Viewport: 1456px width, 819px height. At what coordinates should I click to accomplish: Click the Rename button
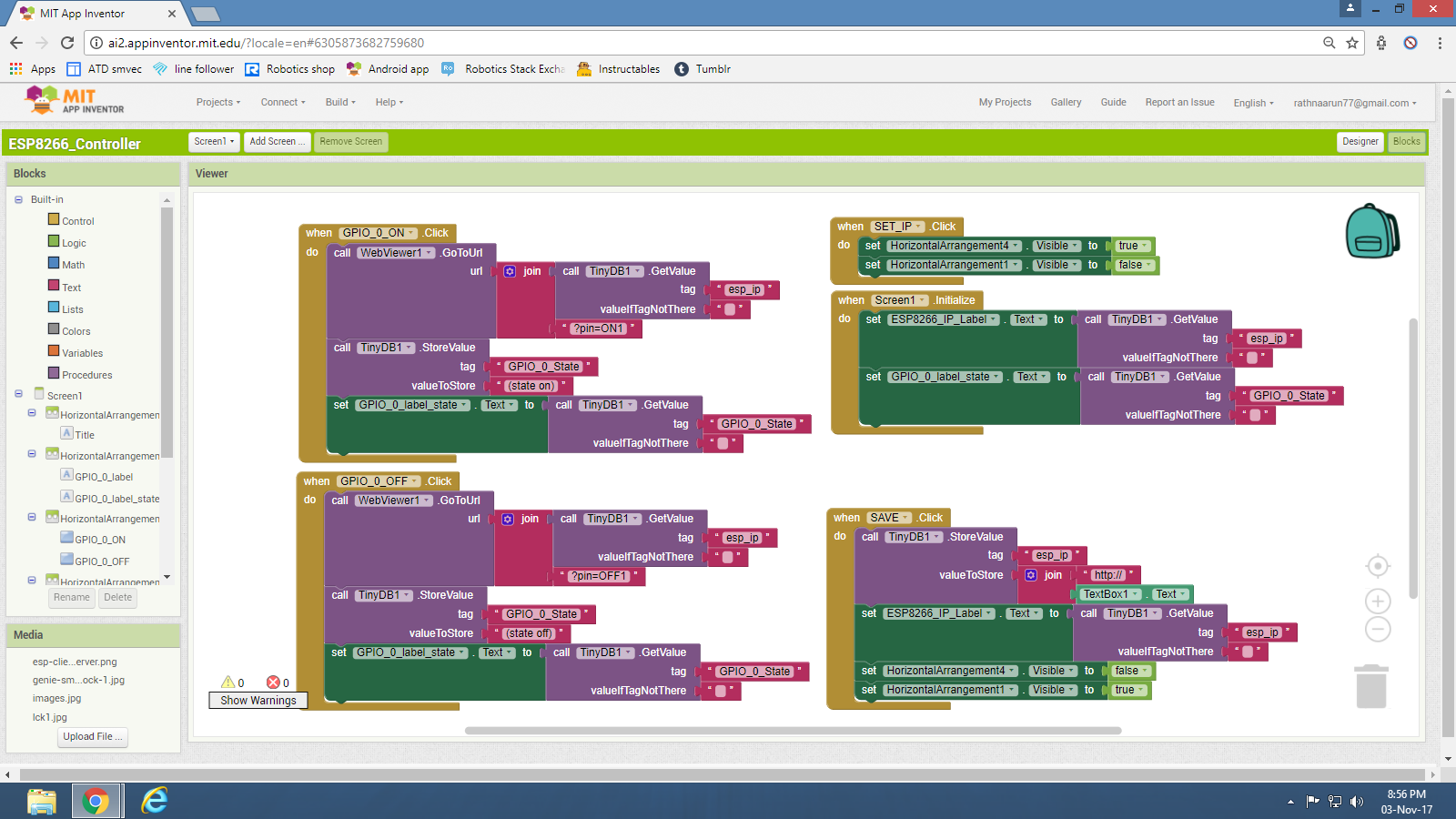pyautogui.click(x=72, y=598)
